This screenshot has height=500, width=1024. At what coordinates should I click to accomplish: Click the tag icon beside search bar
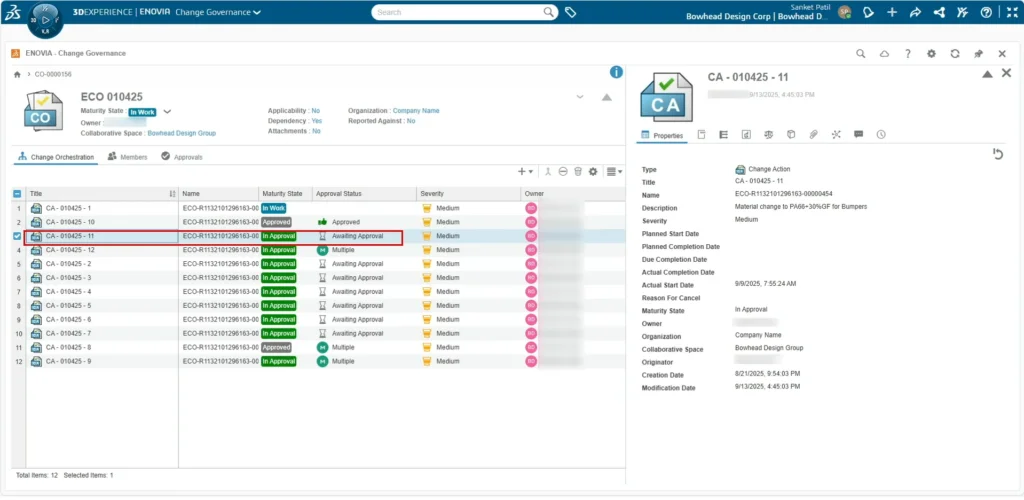pos(570,12)
